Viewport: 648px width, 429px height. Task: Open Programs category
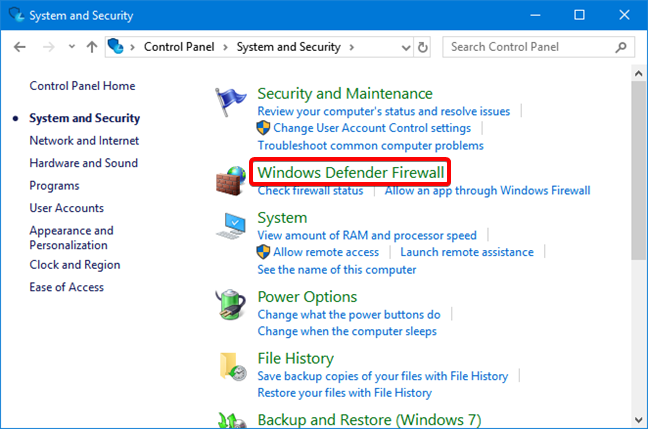(x=54, y=186)
